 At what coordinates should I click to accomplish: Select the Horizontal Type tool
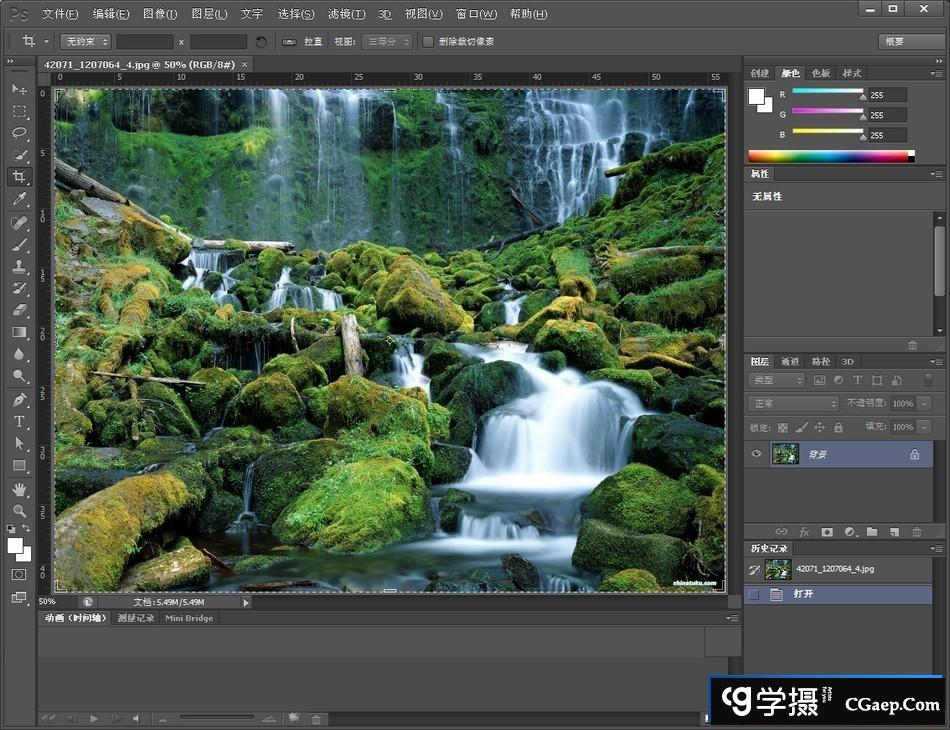tap(20, 420)
